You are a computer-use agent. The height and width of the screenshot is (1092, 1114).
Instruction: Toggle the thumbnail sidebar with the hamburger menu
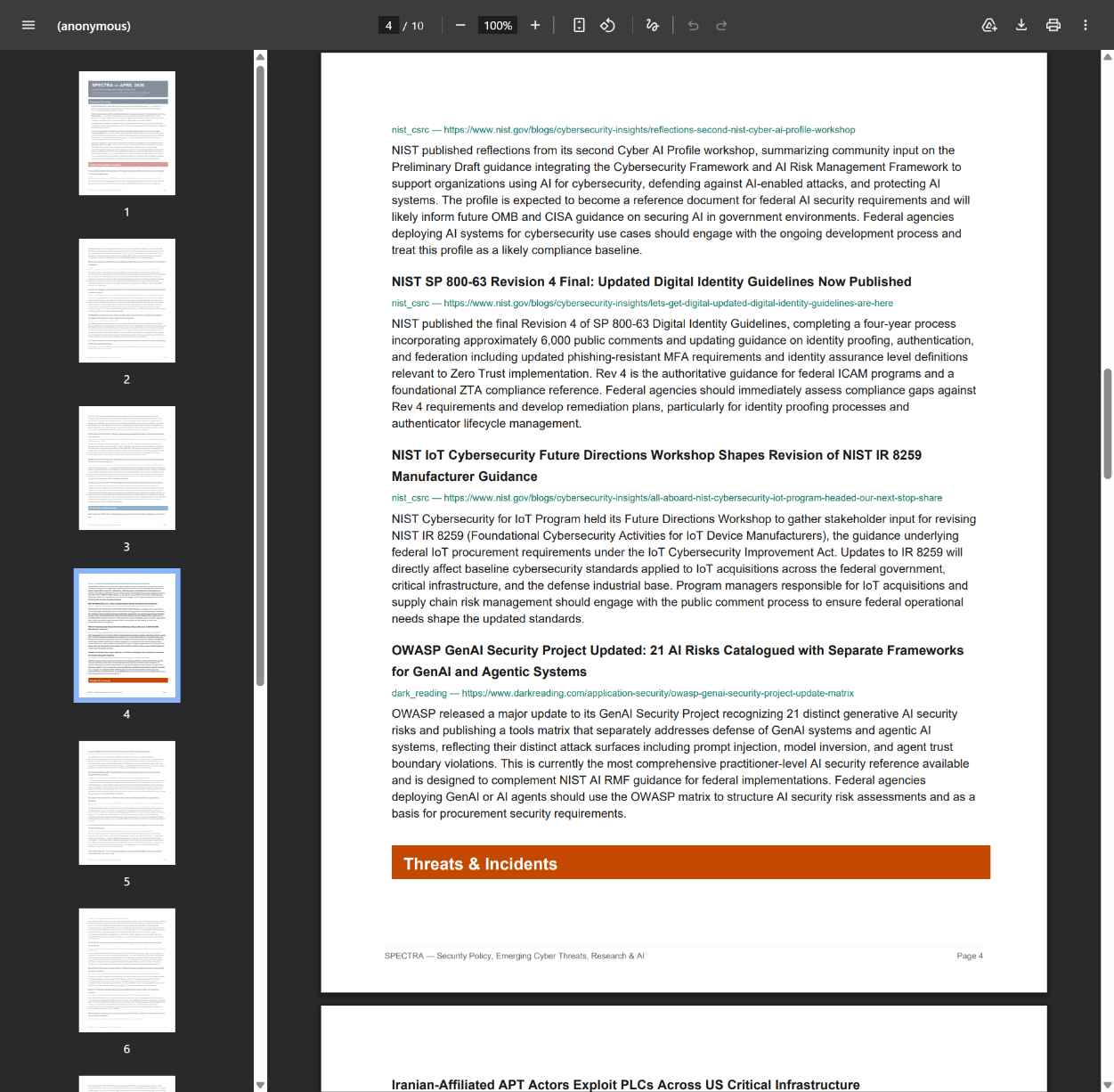28,25
